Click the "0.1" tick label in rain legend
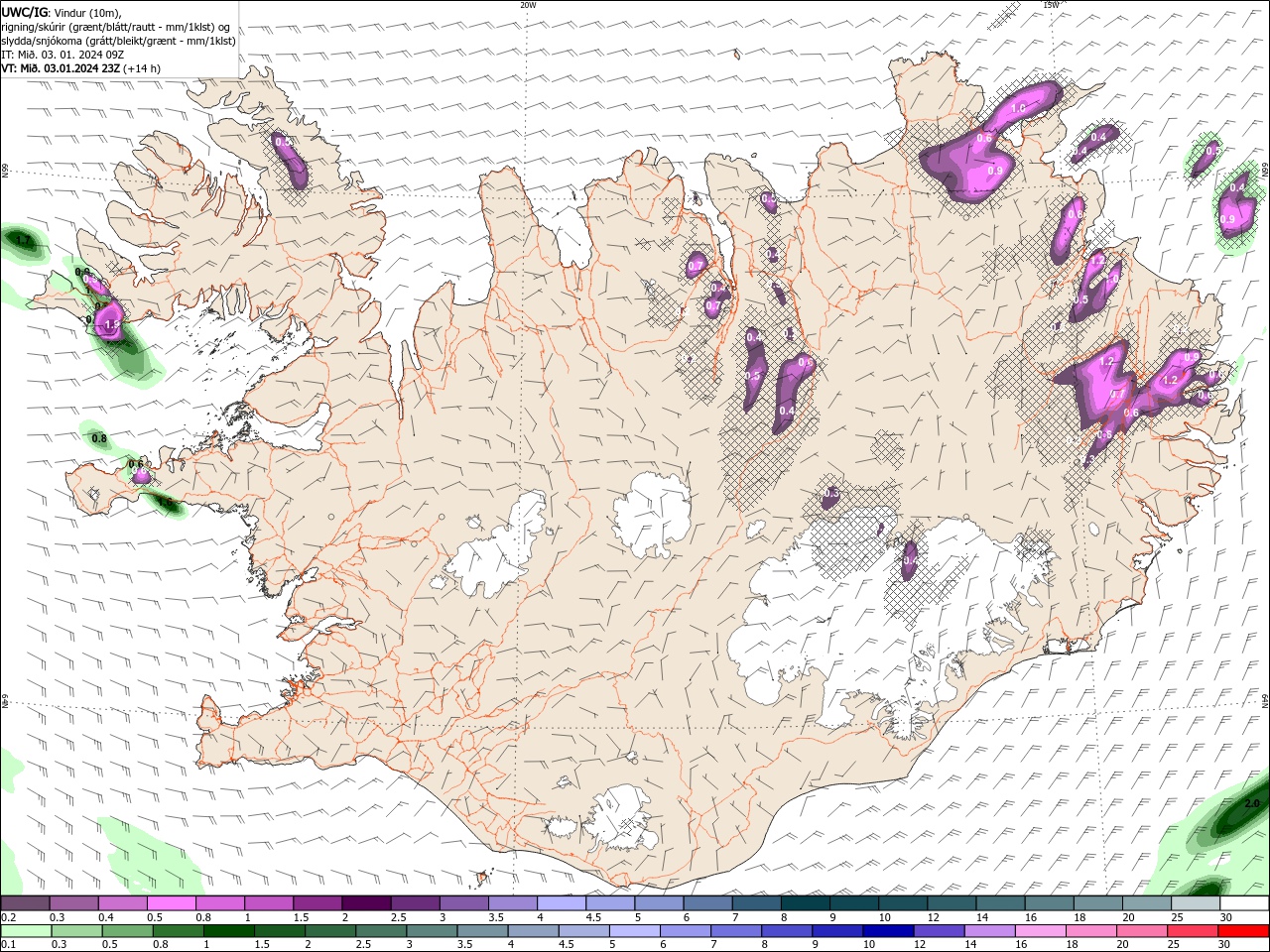The image size is (1270, 952). 9,944
